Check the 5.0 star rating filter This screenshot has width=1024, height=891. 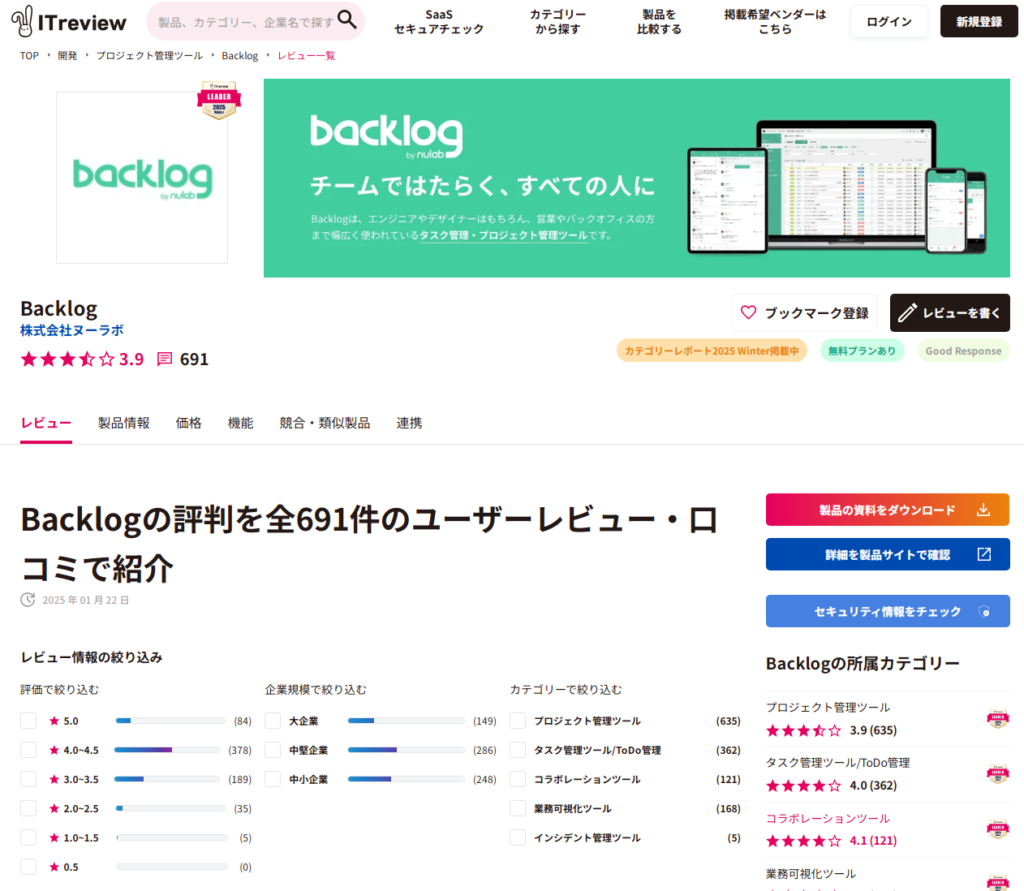click(29, 721)
